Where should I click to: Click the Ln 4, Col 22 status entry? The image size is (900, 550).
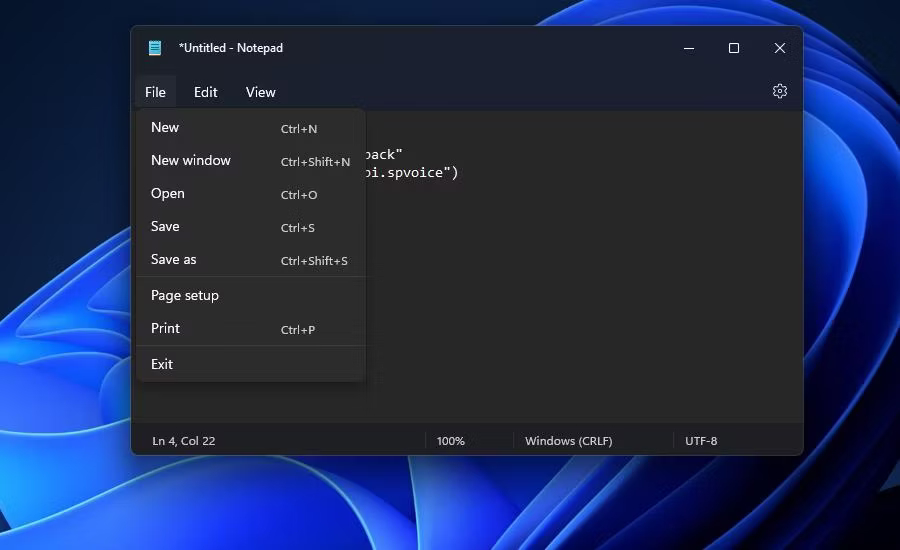pos(184,441)
